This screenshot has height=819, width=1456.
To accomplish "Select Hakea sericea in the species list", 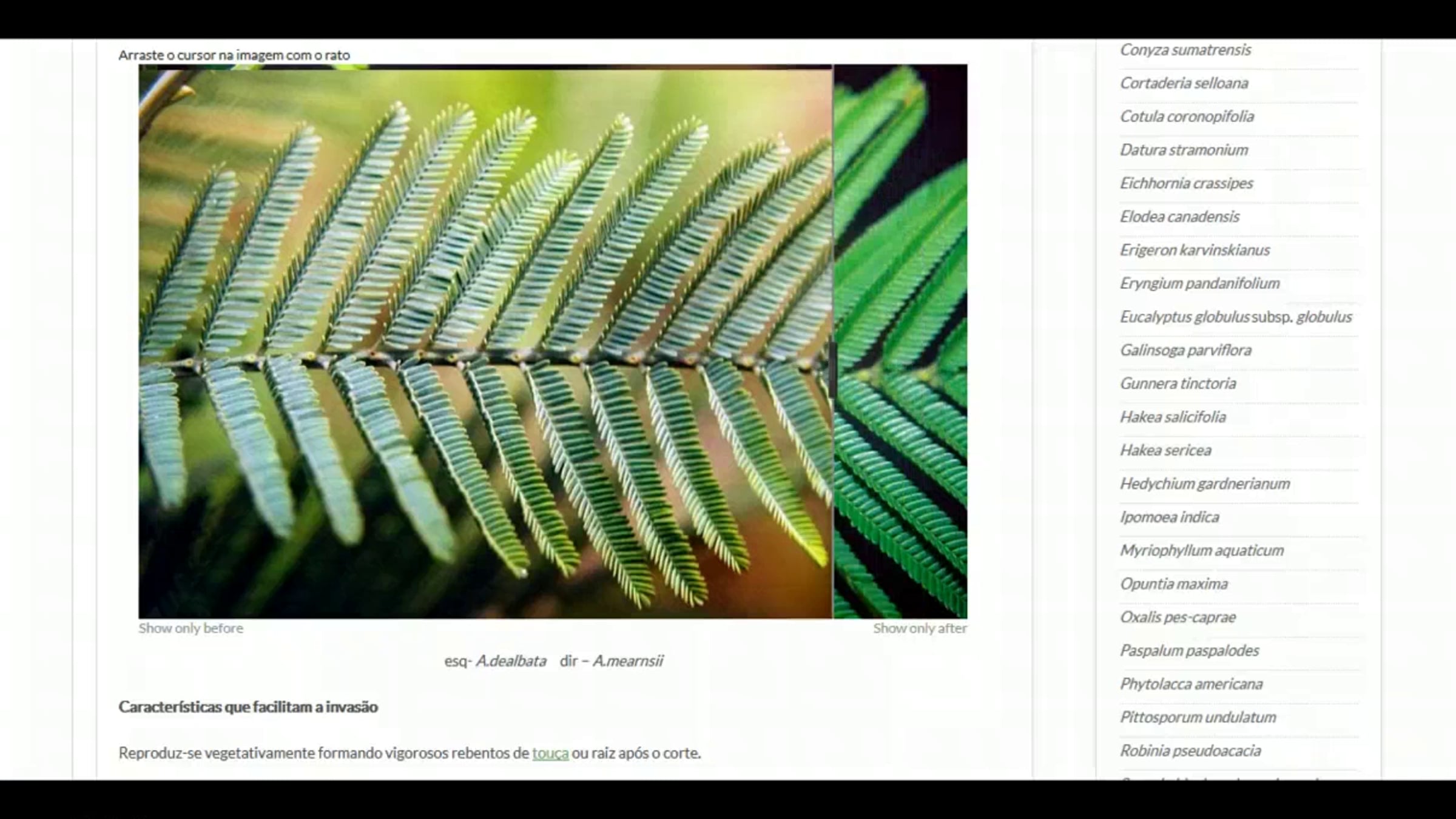I will tap(1165, 450).
